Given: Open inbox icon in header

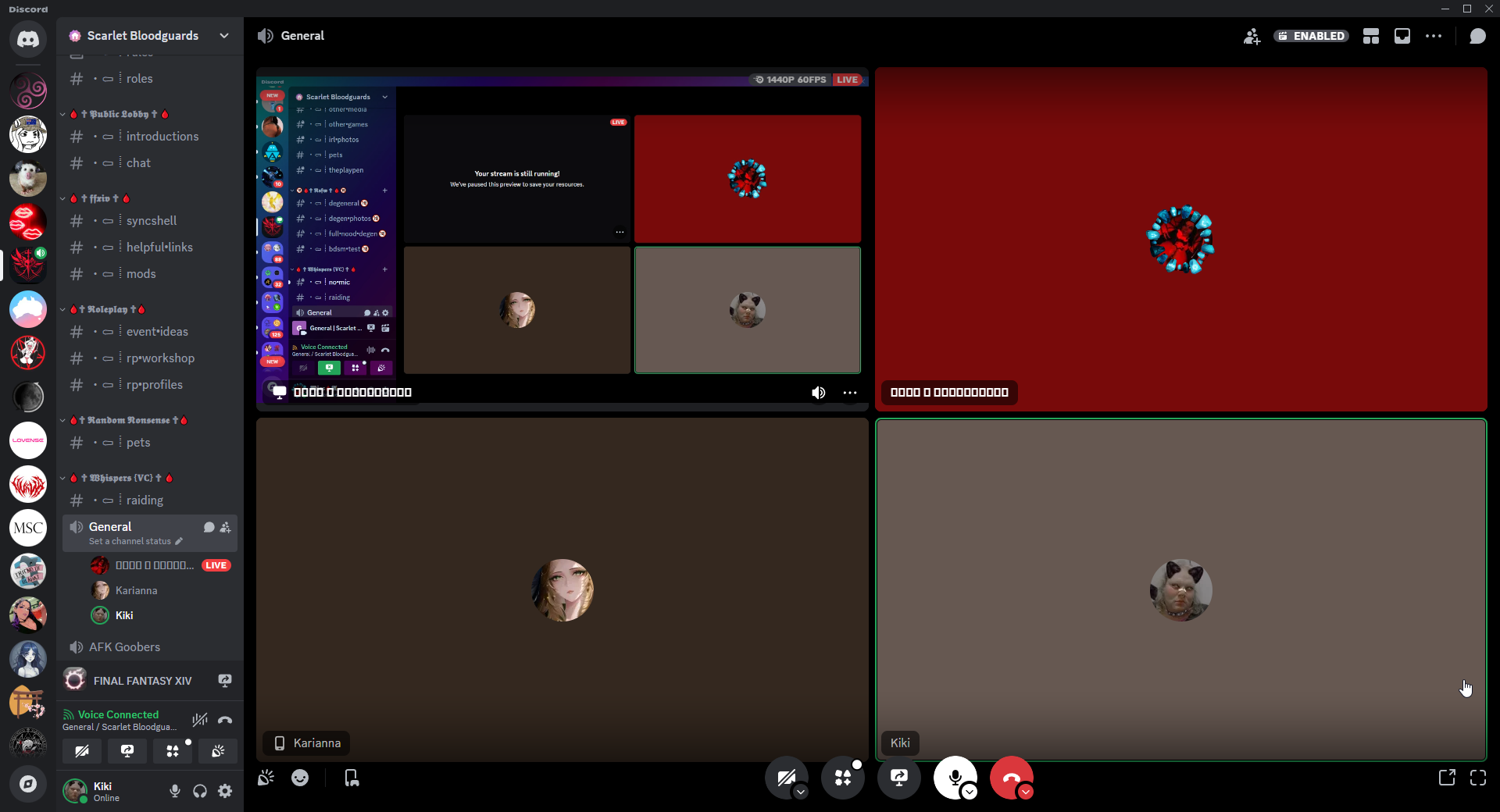Looking at the screenshot, I should [x=1402, y=36].
